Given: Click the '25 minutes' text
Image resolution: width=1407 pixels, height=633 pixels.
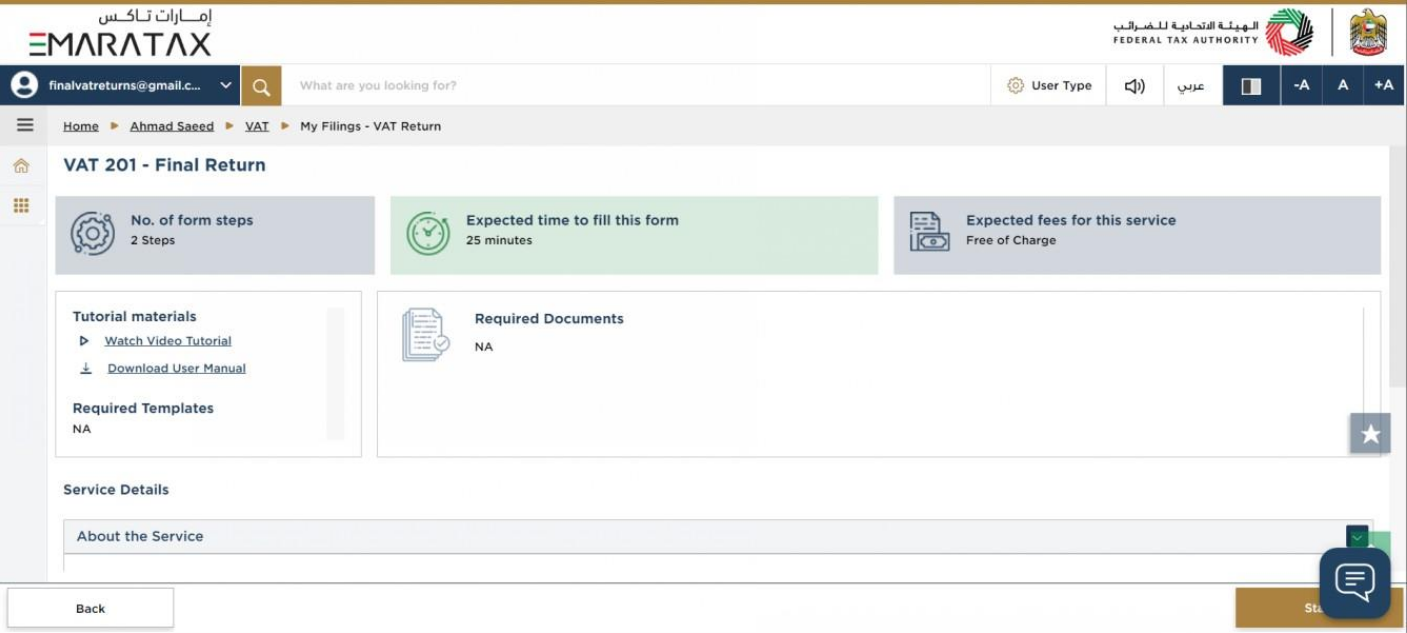Looking at the screenshot, I should coord(499,241).
